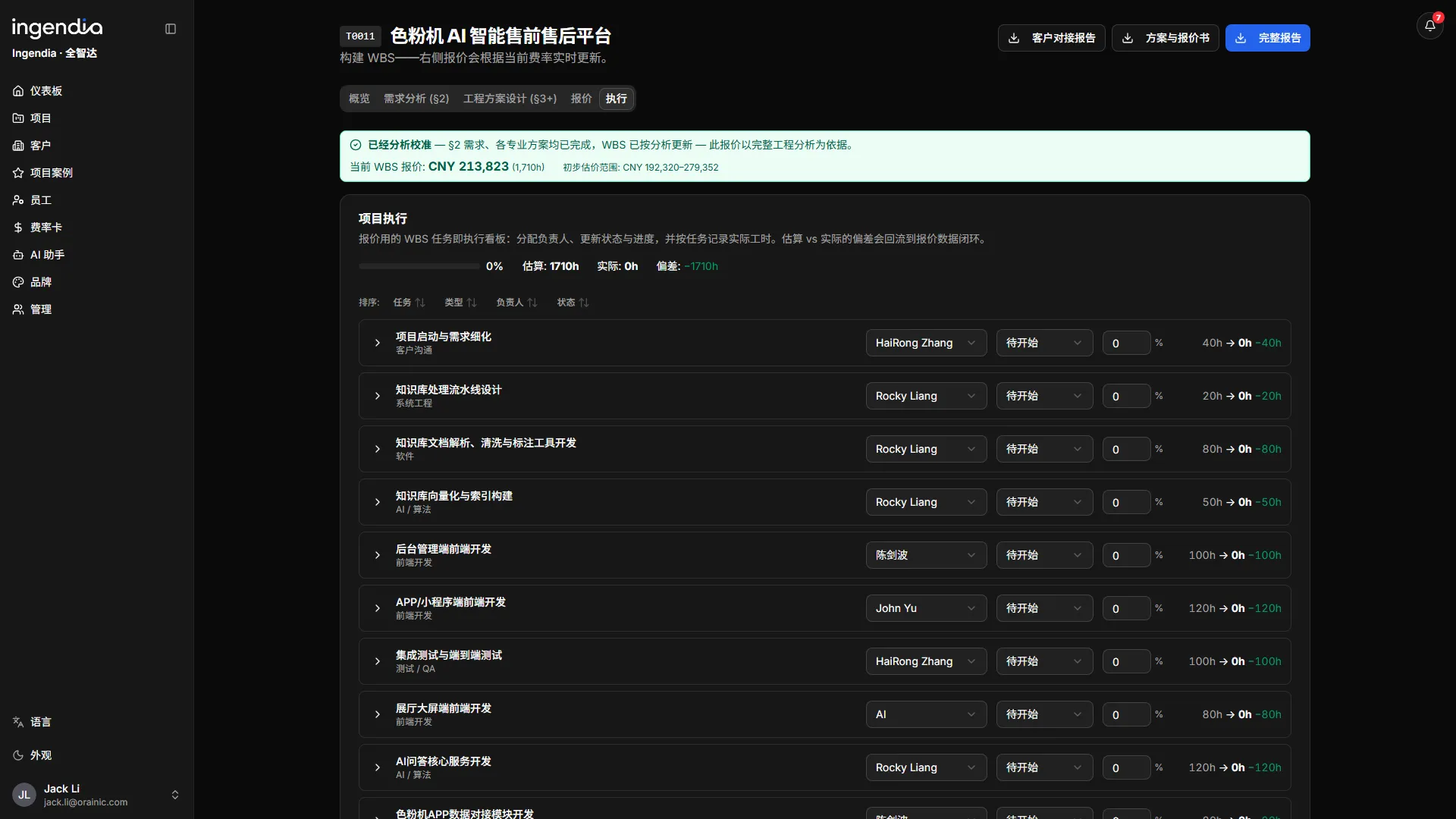Download 完整报告
The height and width of the screenshot is (819, 1456).
pyautogui.click(x=1267, y=38)
